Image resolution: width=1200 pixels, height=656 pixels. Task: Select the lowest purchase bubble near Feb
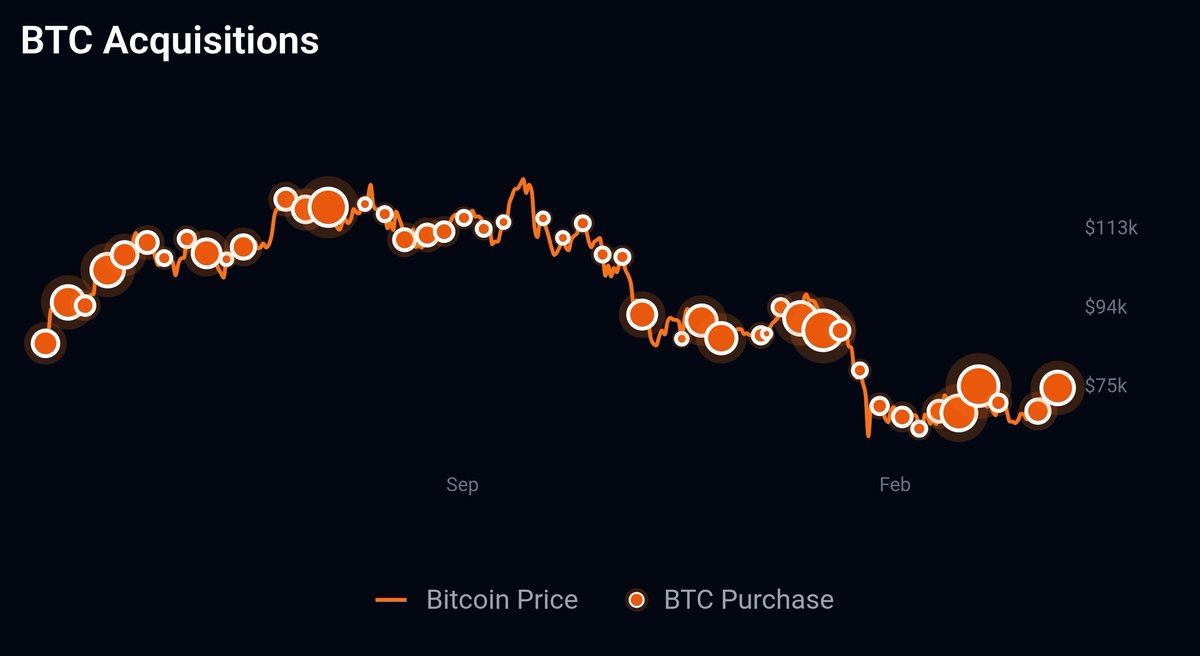(919, 428)
